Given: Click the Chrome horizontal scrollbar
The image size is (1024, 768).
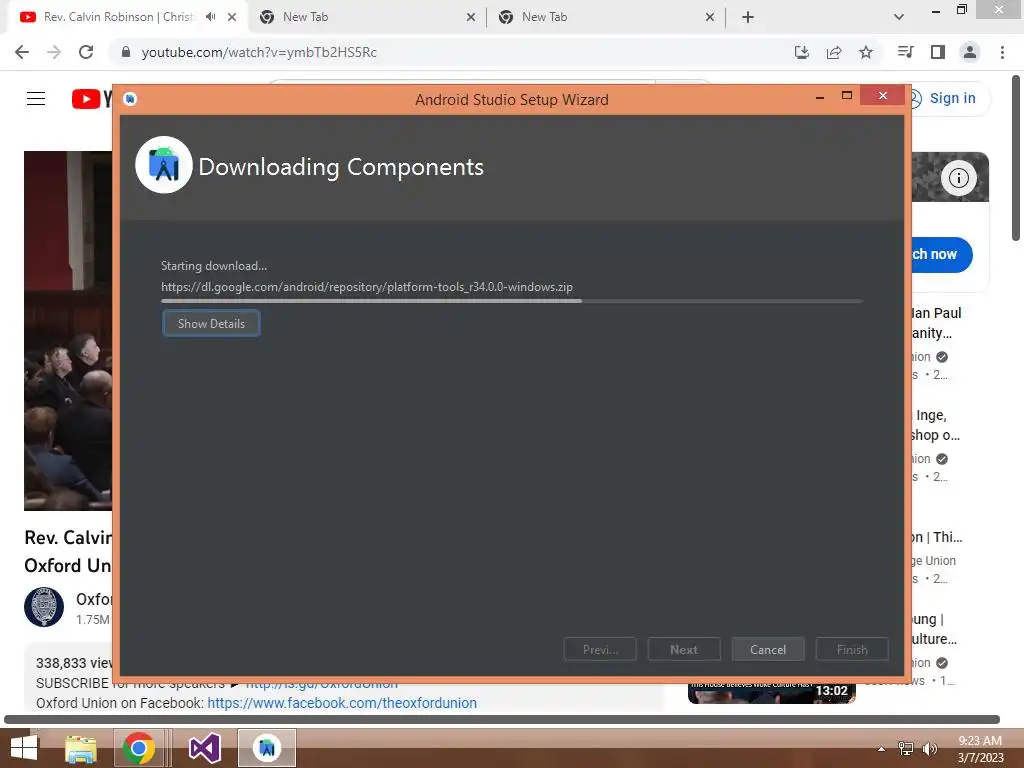Looking at the screenshot, I should [x=502, y=719].
